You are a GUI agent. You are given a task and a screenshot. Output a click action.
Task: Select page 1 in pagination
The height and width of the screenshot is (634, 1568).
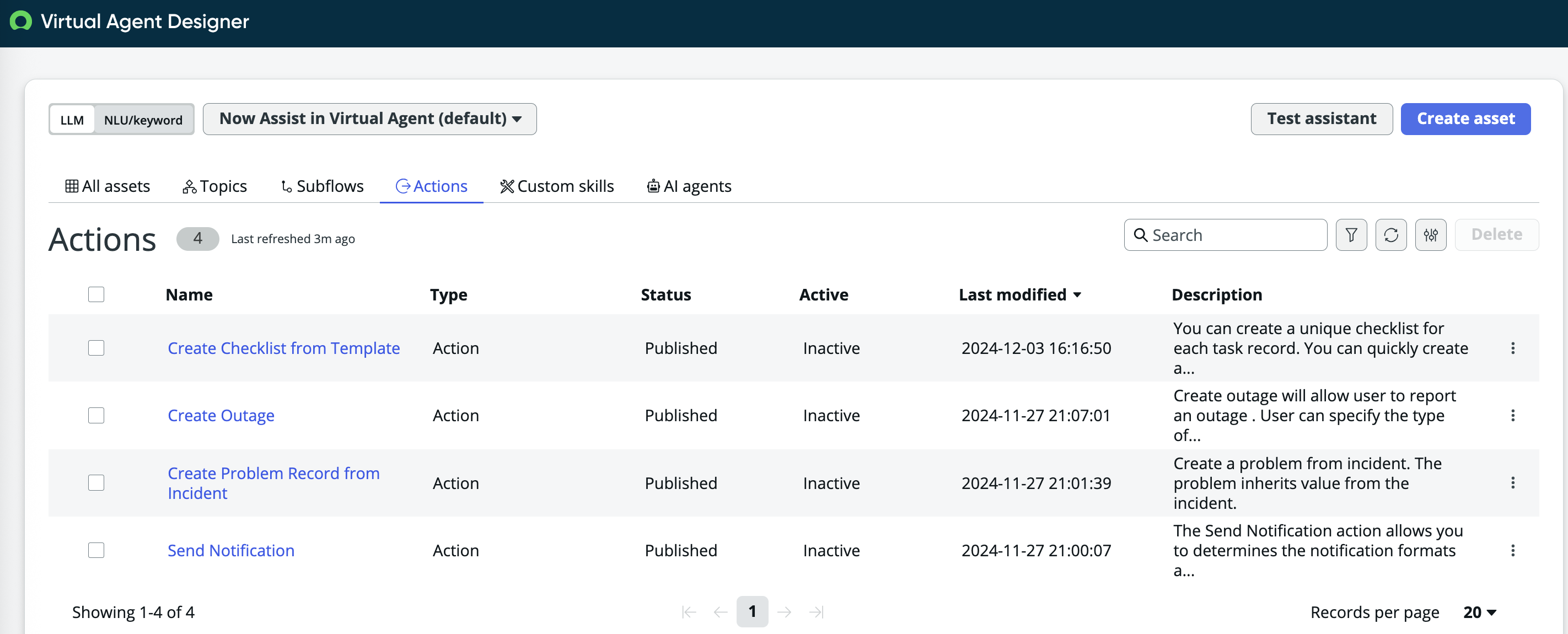(x=753, y=611)
